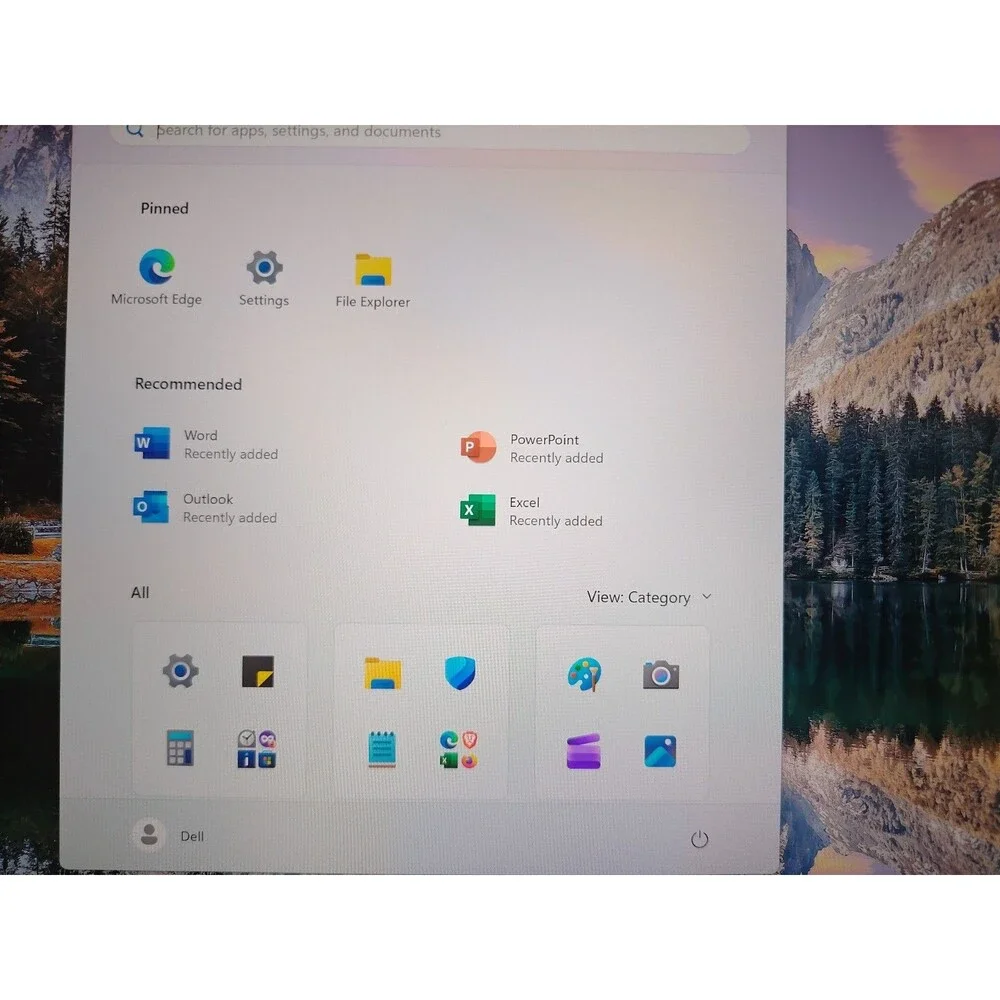Launch PowerPoint from Recommended
Image resolution: width=1000 pixels, height=1000 pixels.
[532, 448]
